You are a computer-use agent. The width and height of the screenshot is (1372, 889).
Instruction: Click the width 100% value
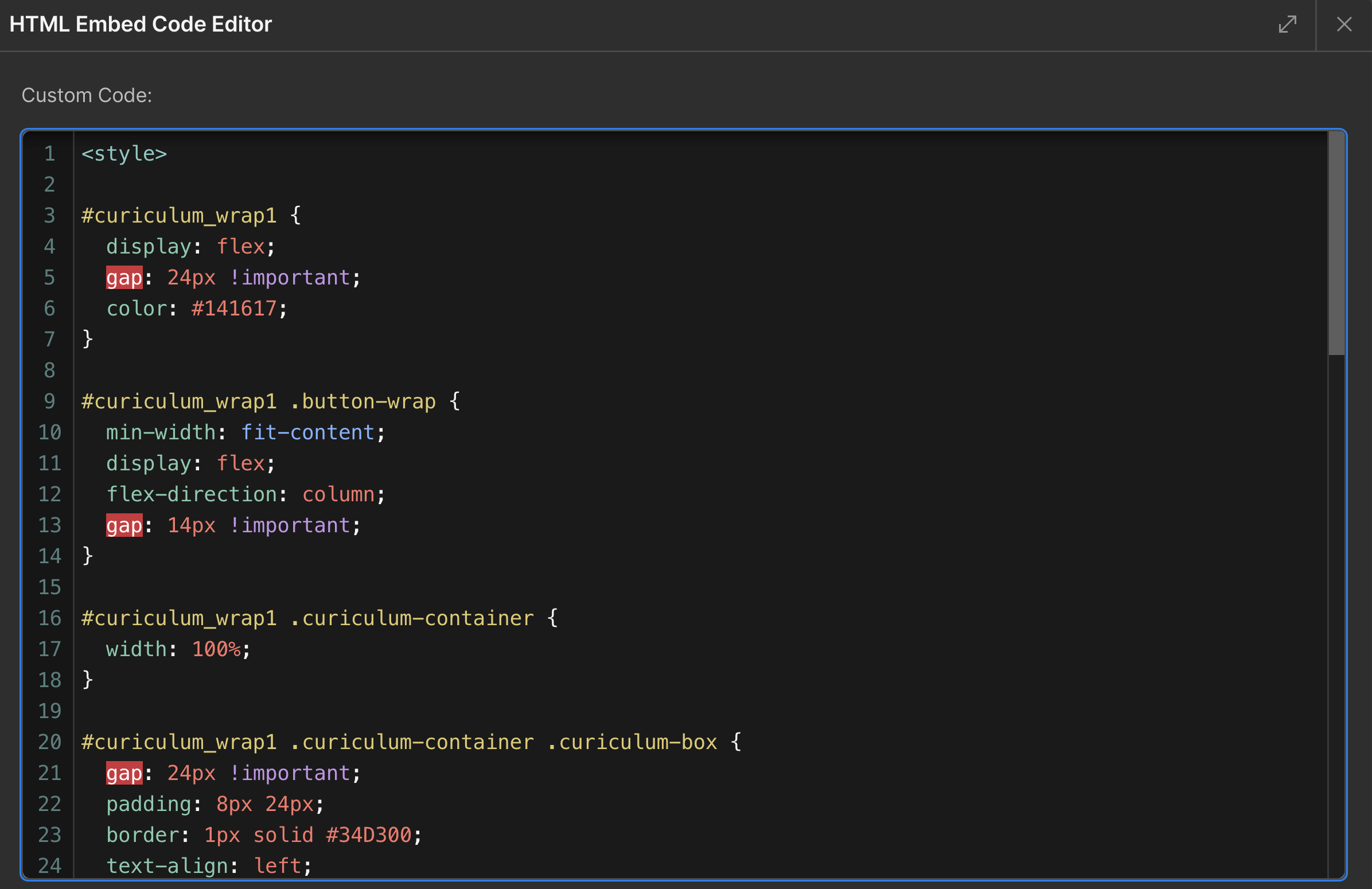coord(216,649)
